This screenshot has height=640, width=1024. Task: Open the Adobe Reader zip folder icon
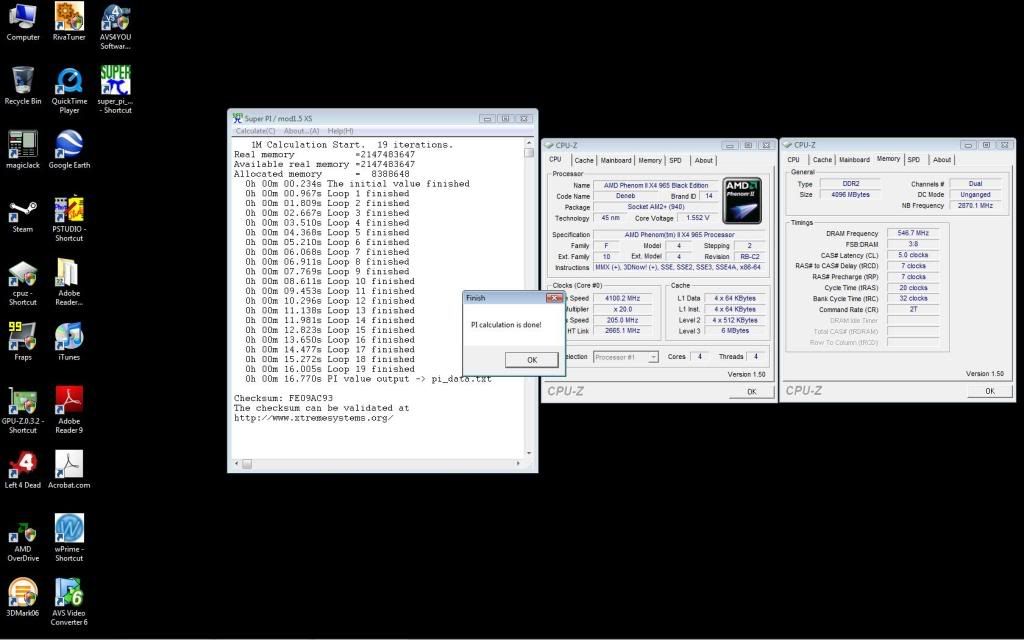point(69,282)
